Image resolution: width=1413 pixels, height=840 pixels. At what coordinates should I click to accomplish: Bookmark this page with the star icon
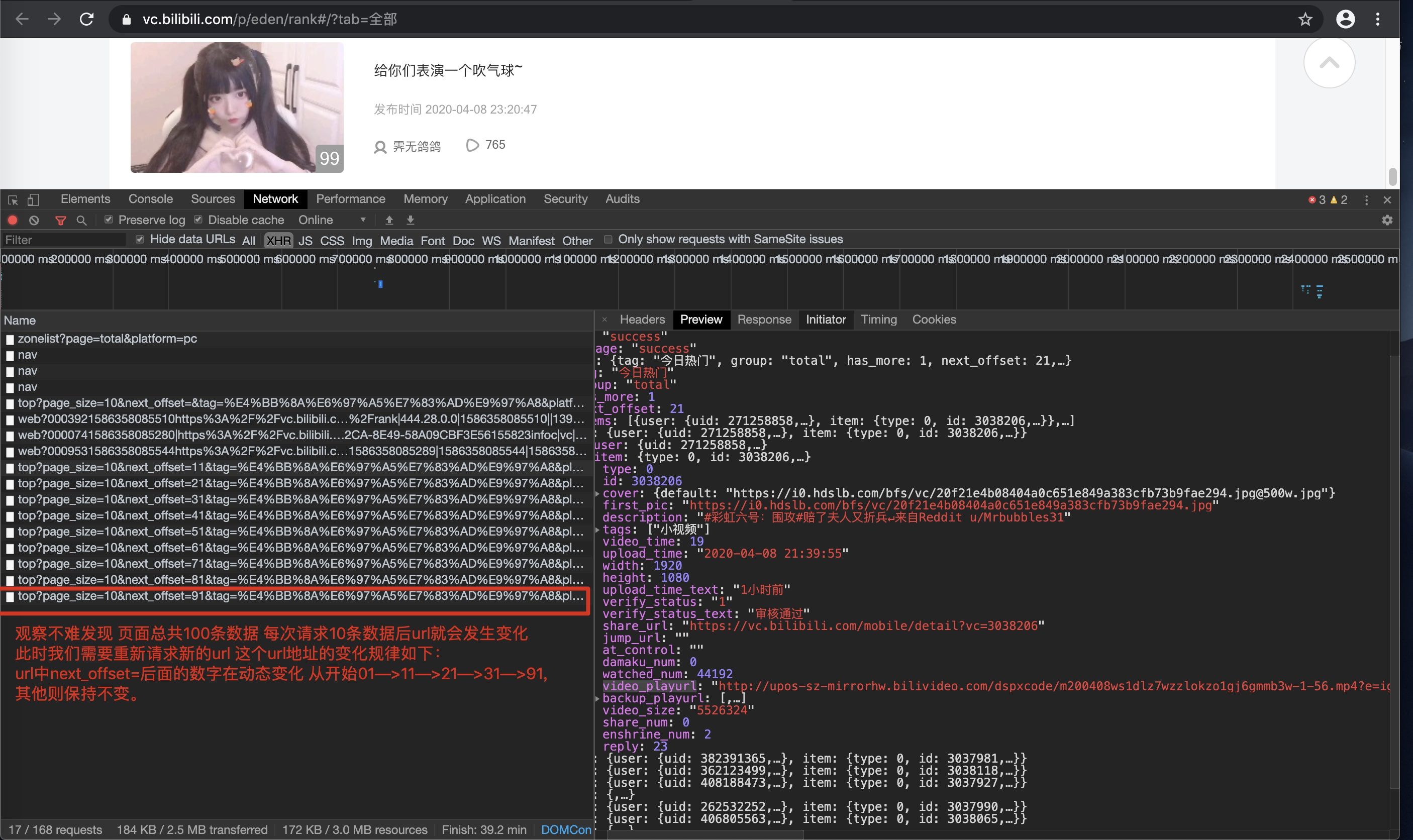click(1305, 19)
